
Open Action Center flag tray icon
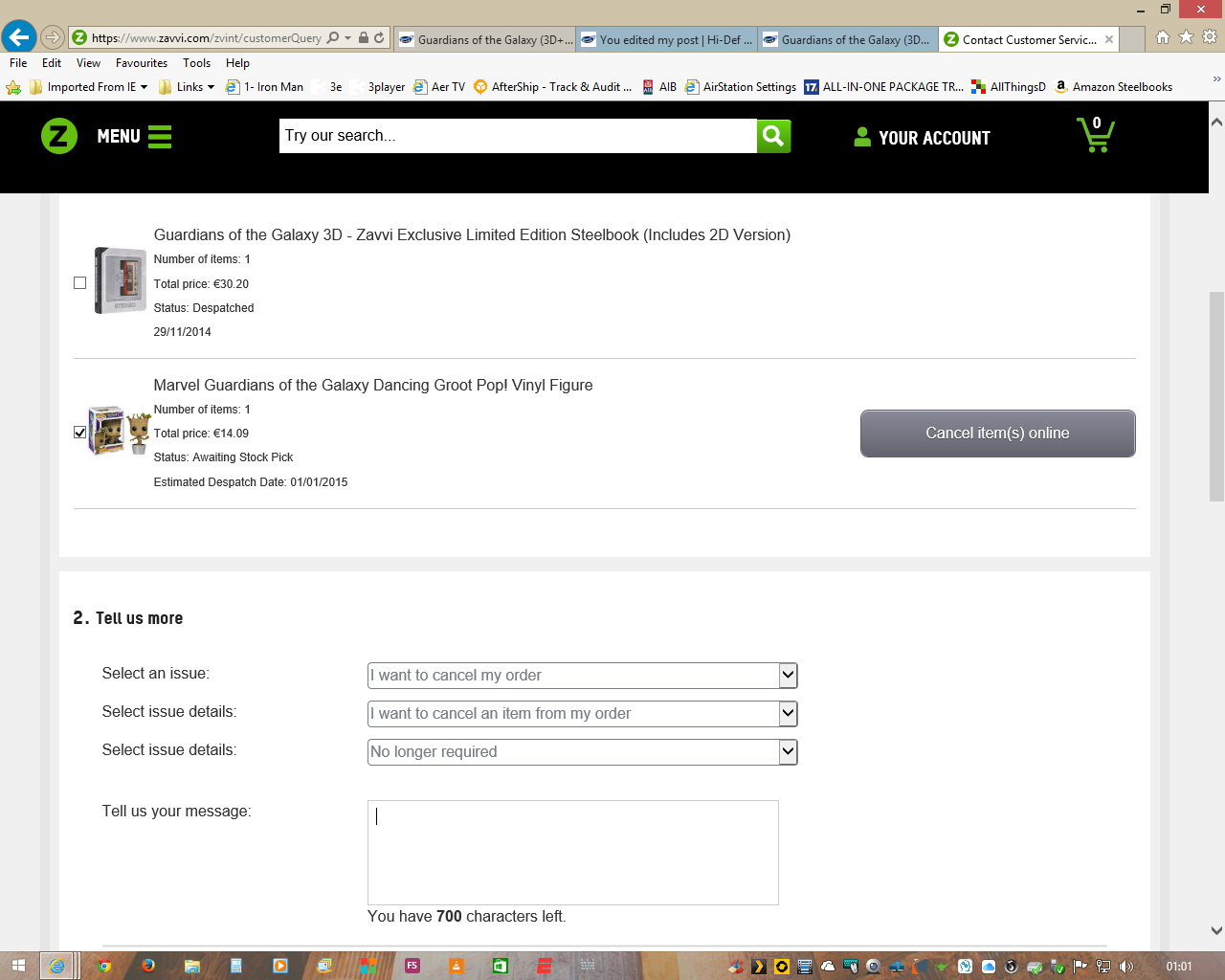[1080, 967]
